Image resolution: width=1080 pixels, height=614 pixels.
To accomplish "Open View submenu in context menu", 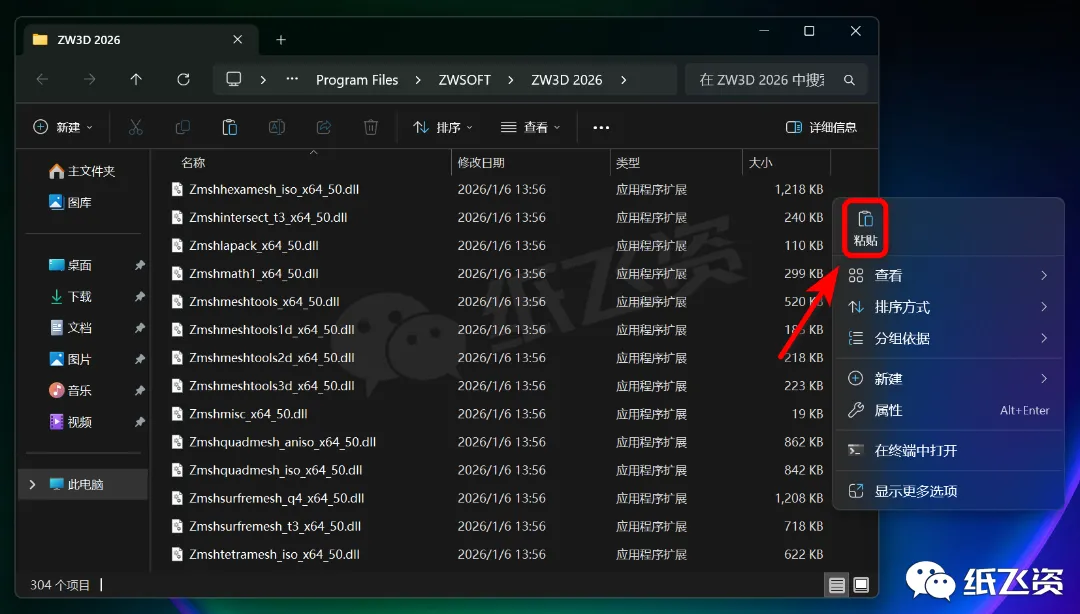I will click(x=948, y=276).
